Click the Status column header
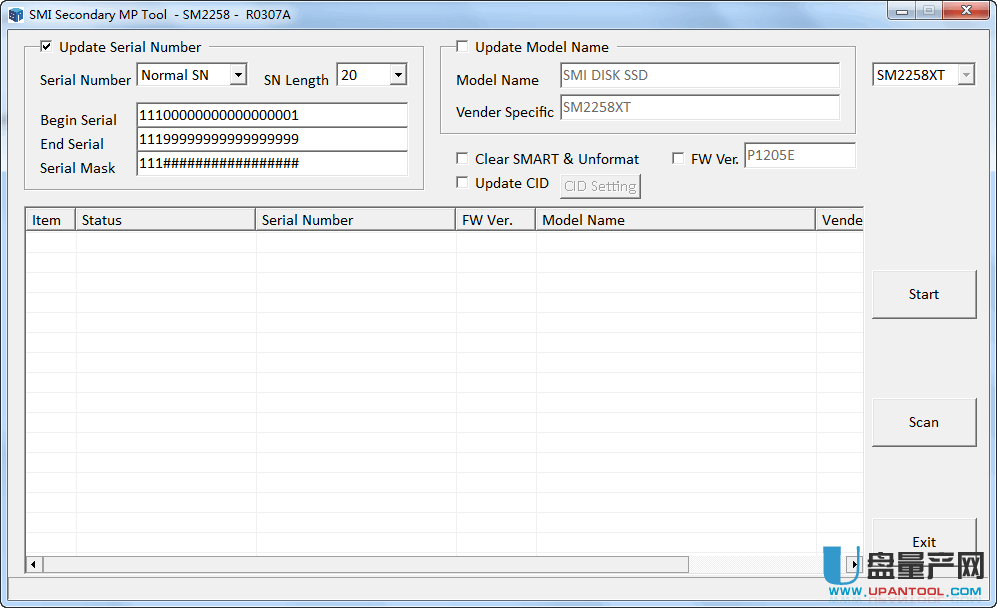Screen dimensions: 997x608 point(165,220)
